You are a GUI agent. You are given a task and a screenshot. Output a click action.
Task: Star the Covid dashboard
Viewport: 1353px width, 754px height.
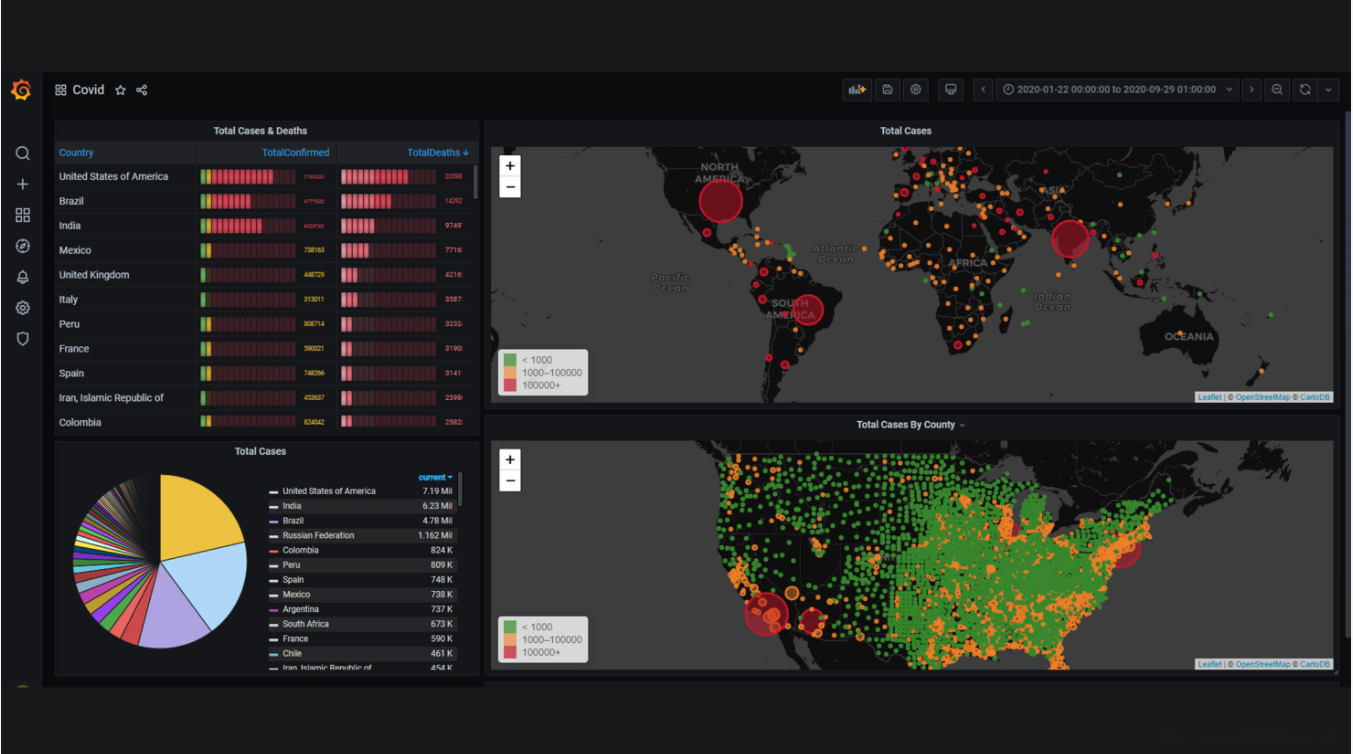120,90
